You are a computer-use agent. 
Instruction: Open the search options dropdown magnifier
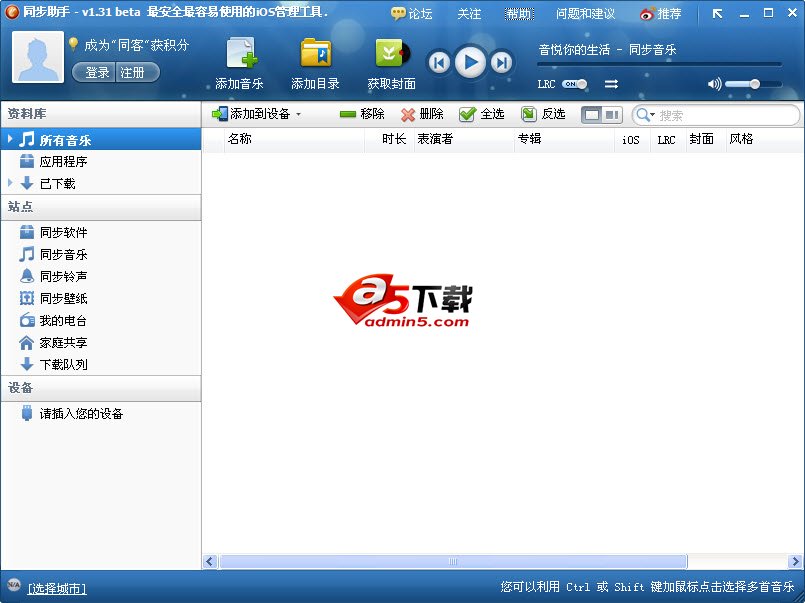point(645,115)
